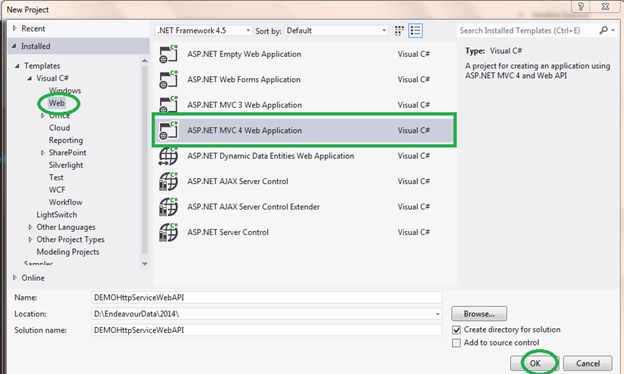Viewport: 624px width, 374px height.
Task: Select the Test template category
Action: pos(56,177)
